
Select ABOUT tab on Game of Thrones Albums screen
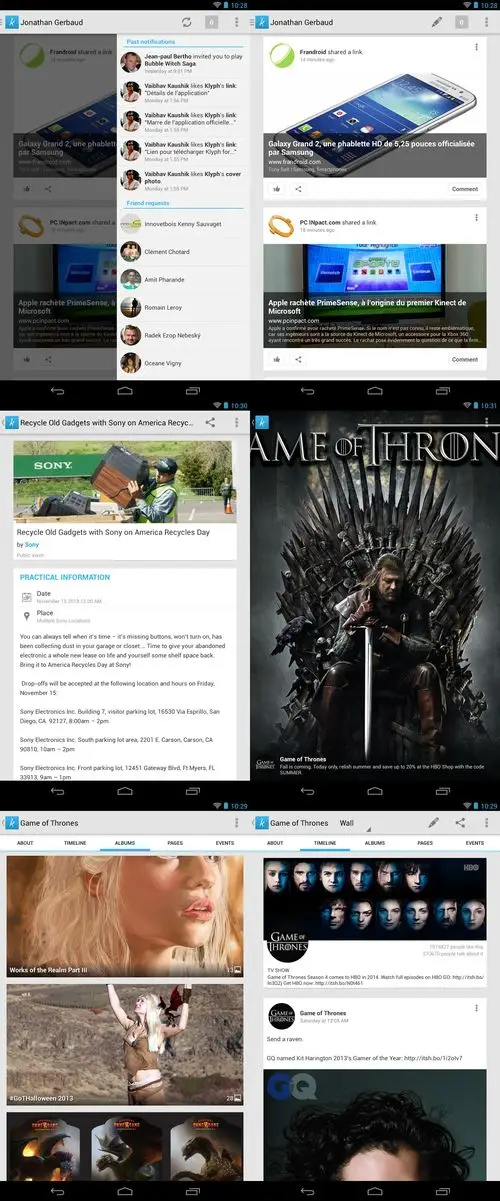click(x=25, y=843)
